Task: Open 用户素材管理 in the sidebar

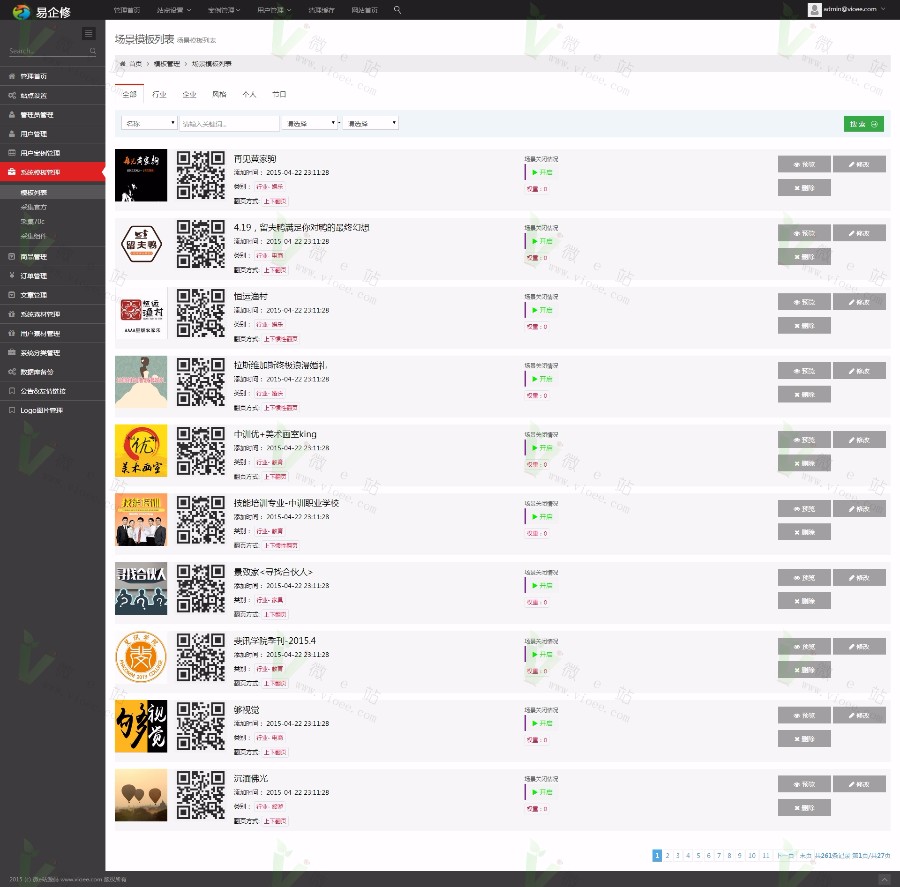Action: click(52, 334)
